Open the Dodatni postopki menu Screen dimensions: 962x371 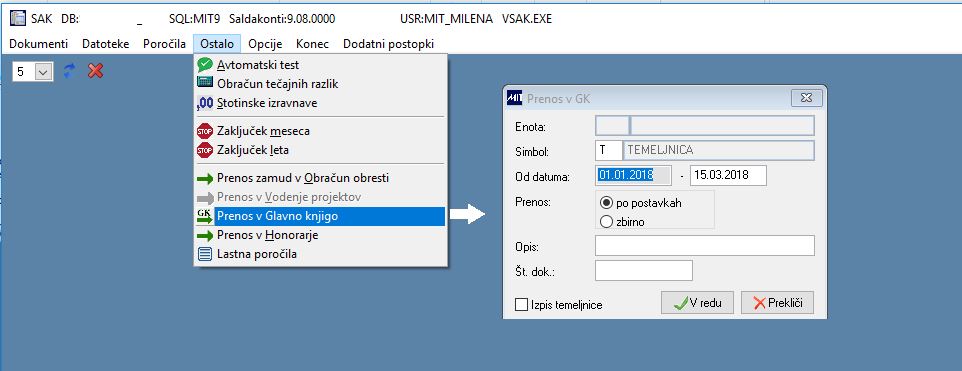point(388,44)
